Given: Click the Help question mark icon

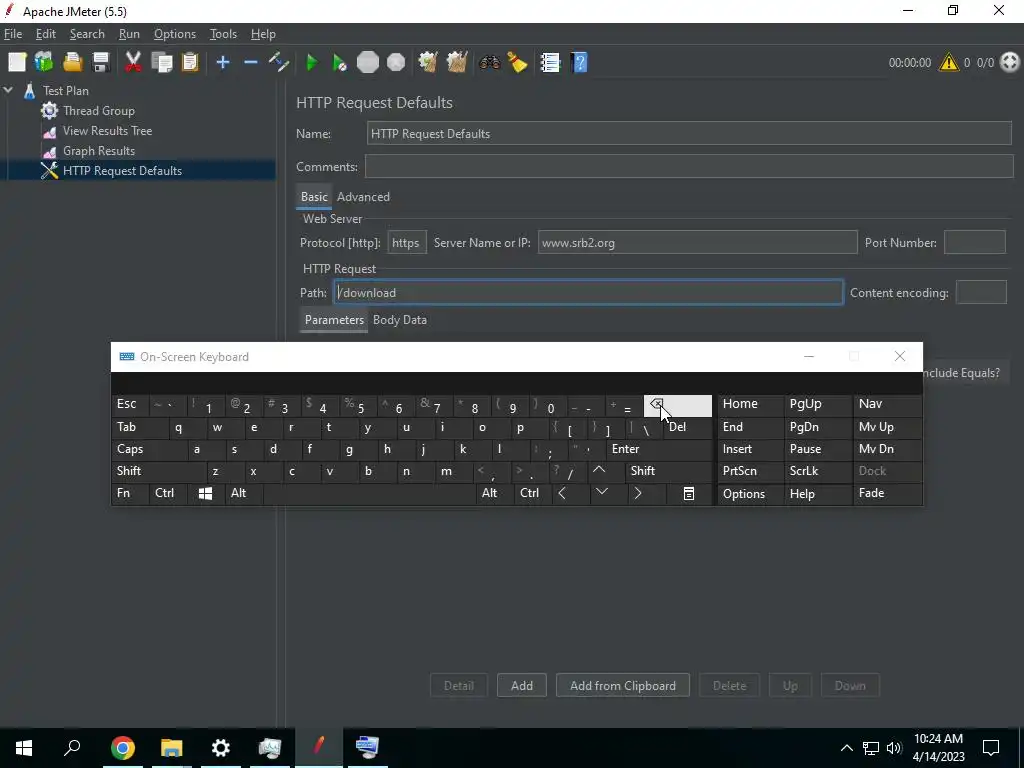Looking at the screenshot, I should 579,63.
